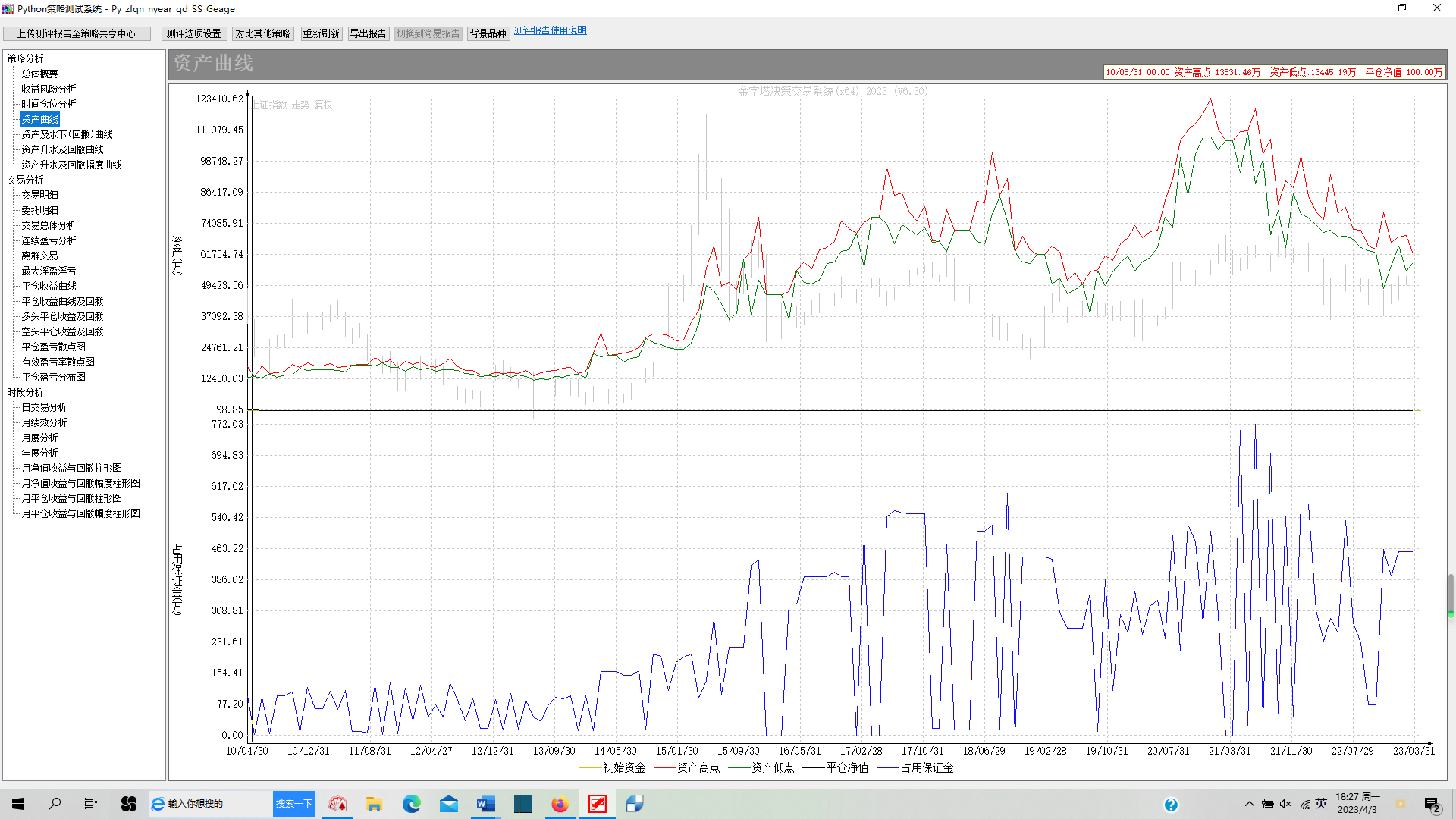The width and height of the screenshot is (1456, 819).
Task: Select 多头平仓收益及回撤 in tree
Action: click(x=62, y=316)
